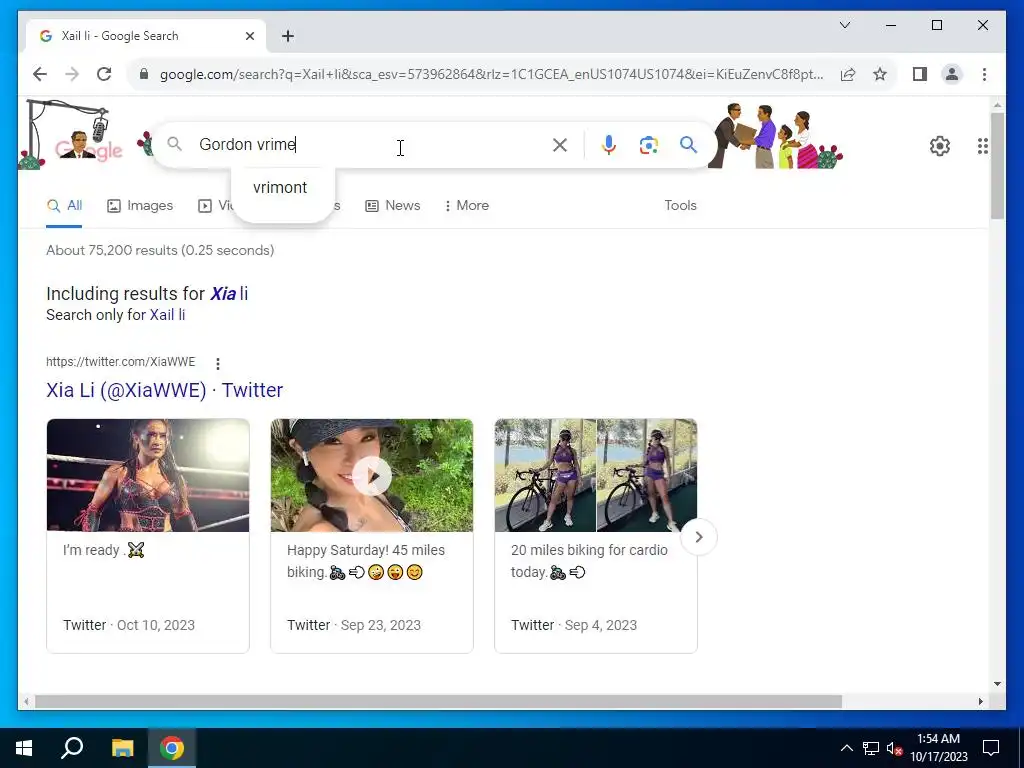1024x768 pixels.
Task: Click into the Gordon vrime search field
Action: tap(372, 145)
